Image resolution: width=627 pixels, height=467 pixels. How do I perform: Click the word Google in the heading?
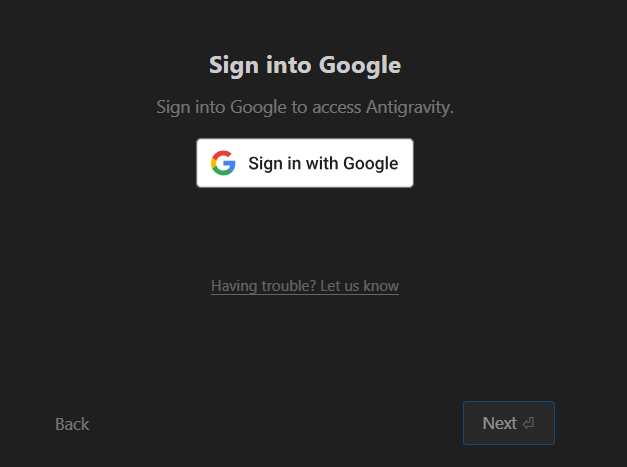click(359, 66)
